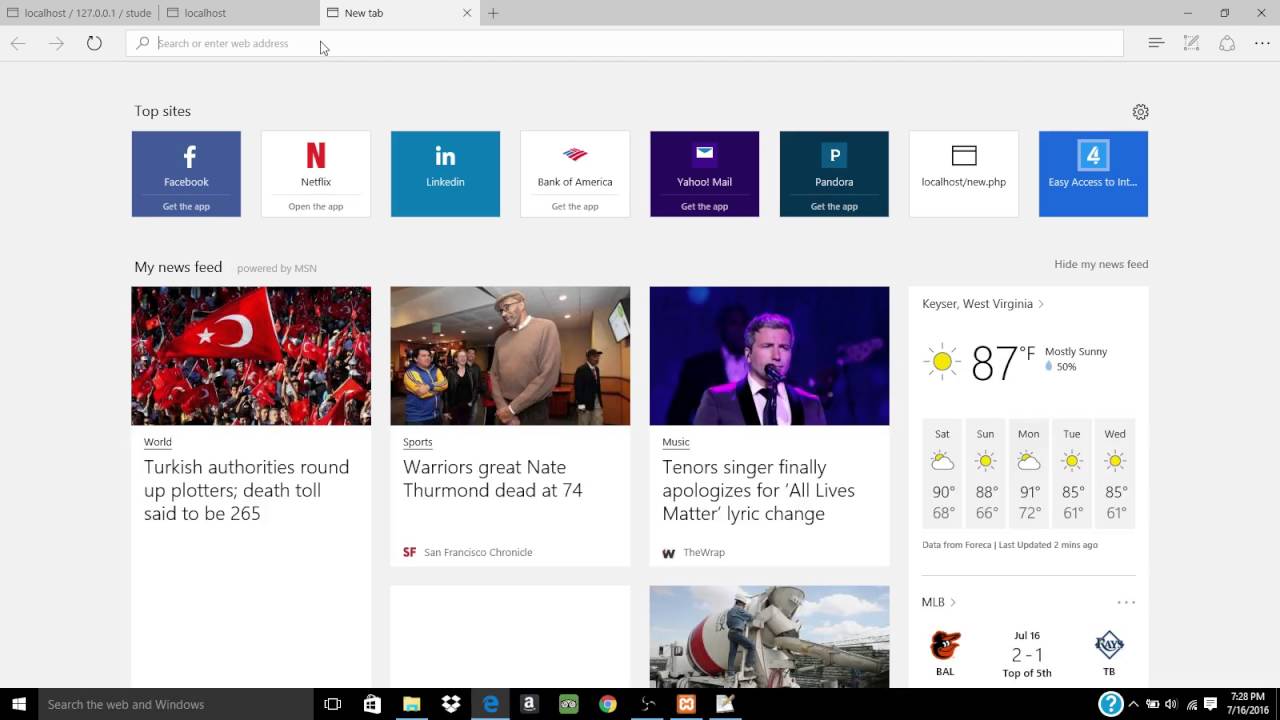Click the singer at microphone photo
1280x720 pixels.
click(x=769, y=356)
